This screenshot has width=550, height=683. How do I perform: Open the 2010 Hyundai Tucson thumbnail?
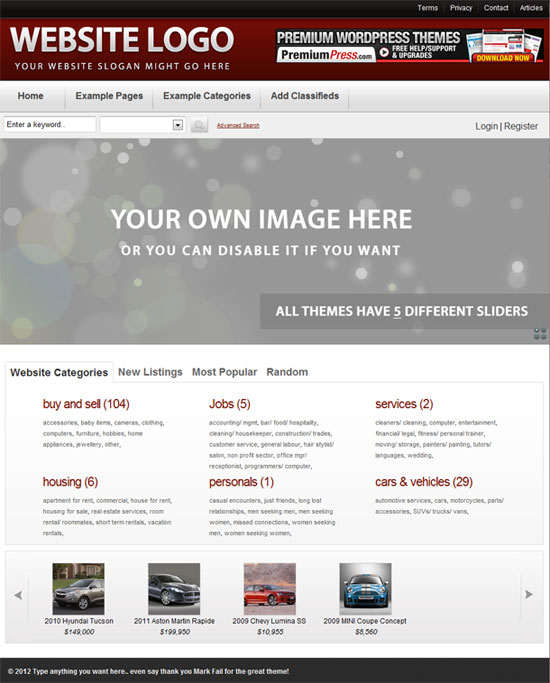[78, 588]
